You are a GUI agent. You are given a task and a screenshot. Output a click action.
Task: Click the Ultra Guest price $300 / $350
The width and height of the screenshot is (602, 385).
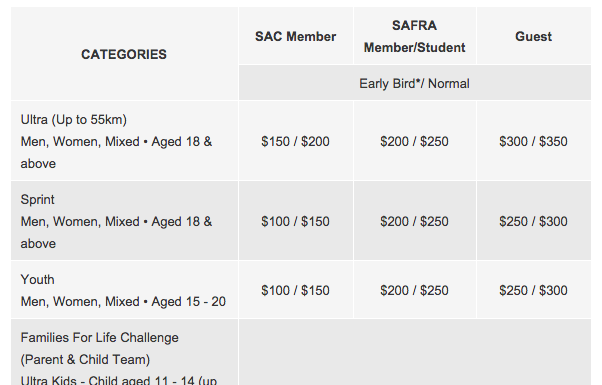pos(533,141)
